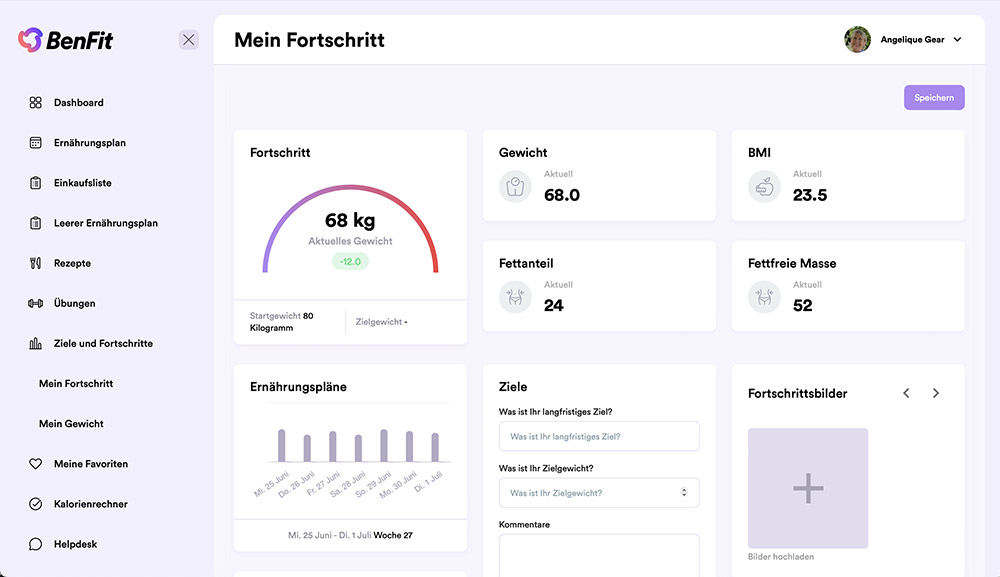Show next Fortschrittsbilder with right arrow
1000x577 pixels.
(x=936, y=393)
